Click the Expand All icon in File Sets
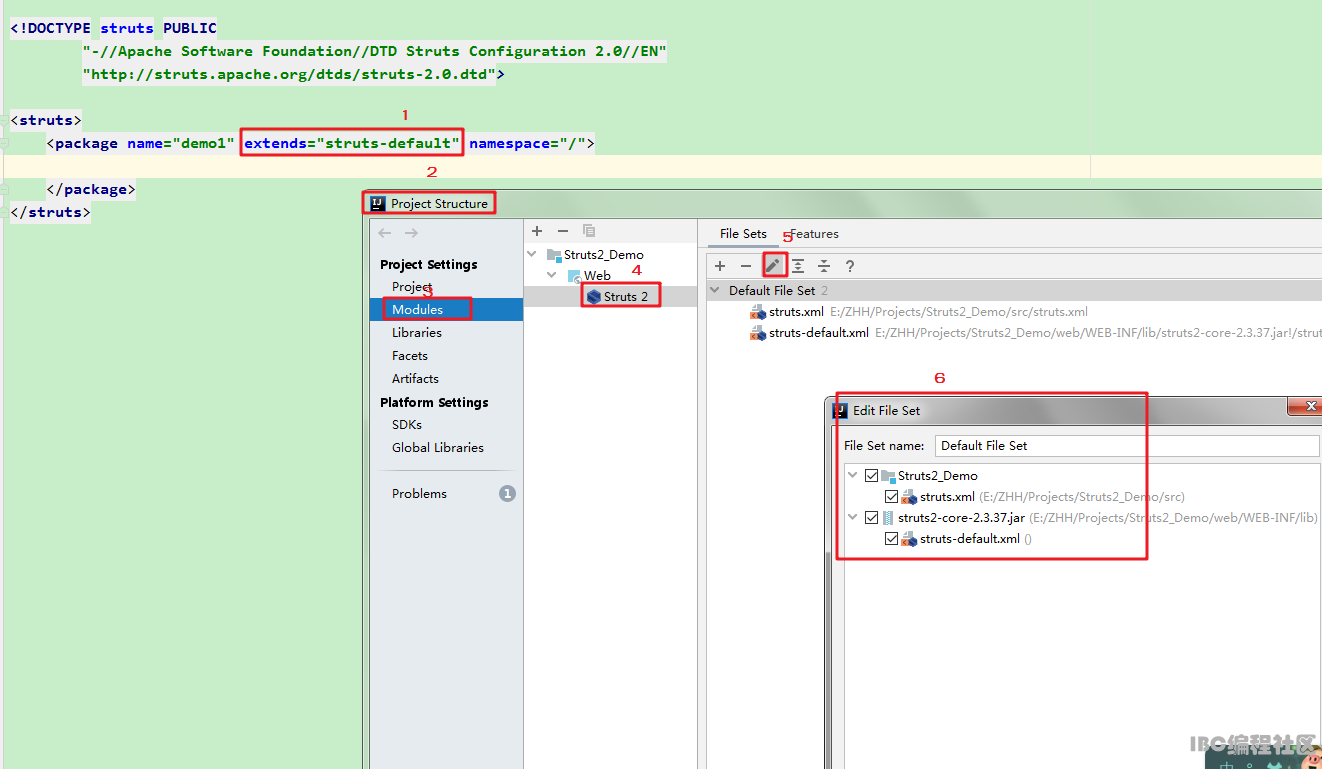 coord(798,266)
